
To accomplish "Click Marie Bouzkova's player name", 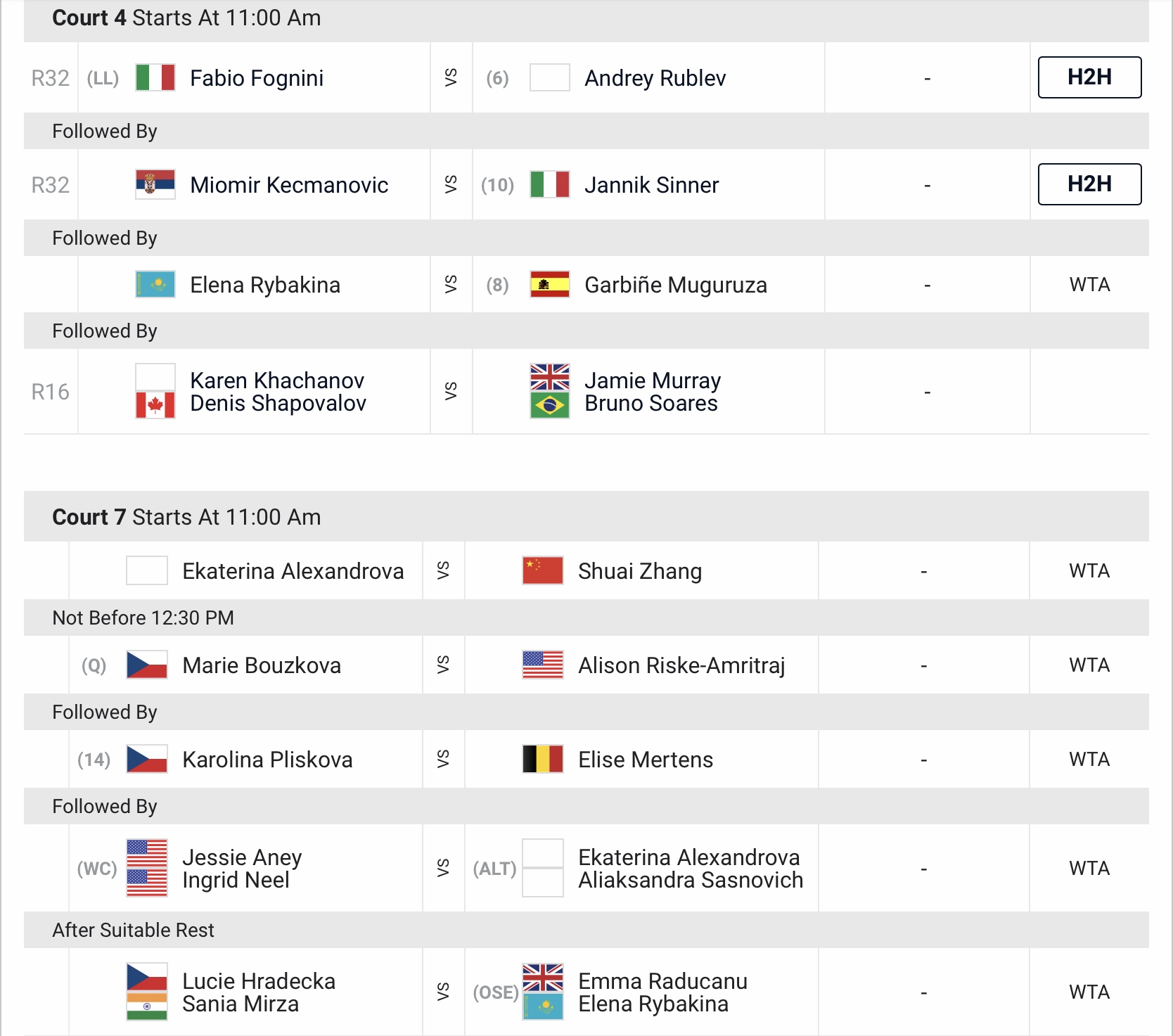I will pos(262,665).
